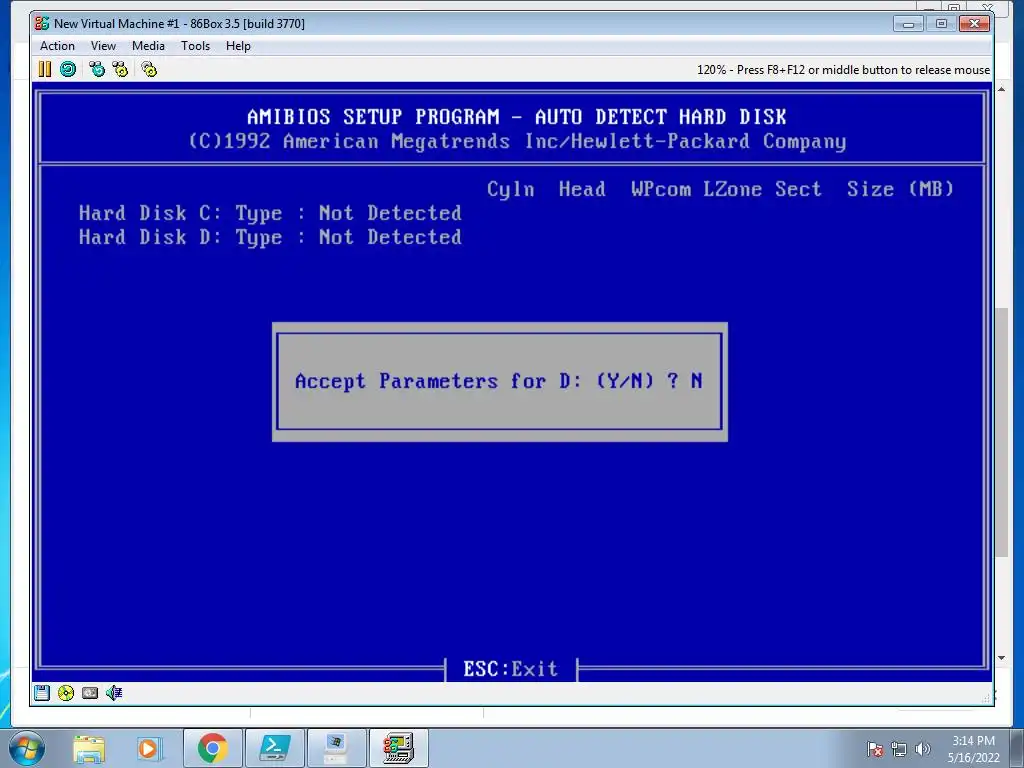The width and height of the screenshot is (1024, 768).
Task: Open PowerShell from taskbar
Action: click(274, 748)
